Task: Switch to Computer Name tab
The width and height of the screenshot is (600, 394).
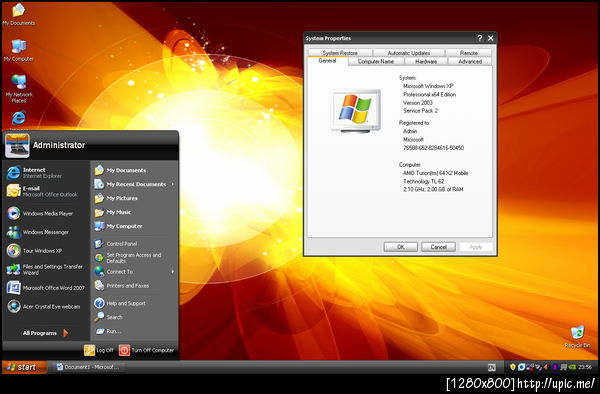Action: 376,61
